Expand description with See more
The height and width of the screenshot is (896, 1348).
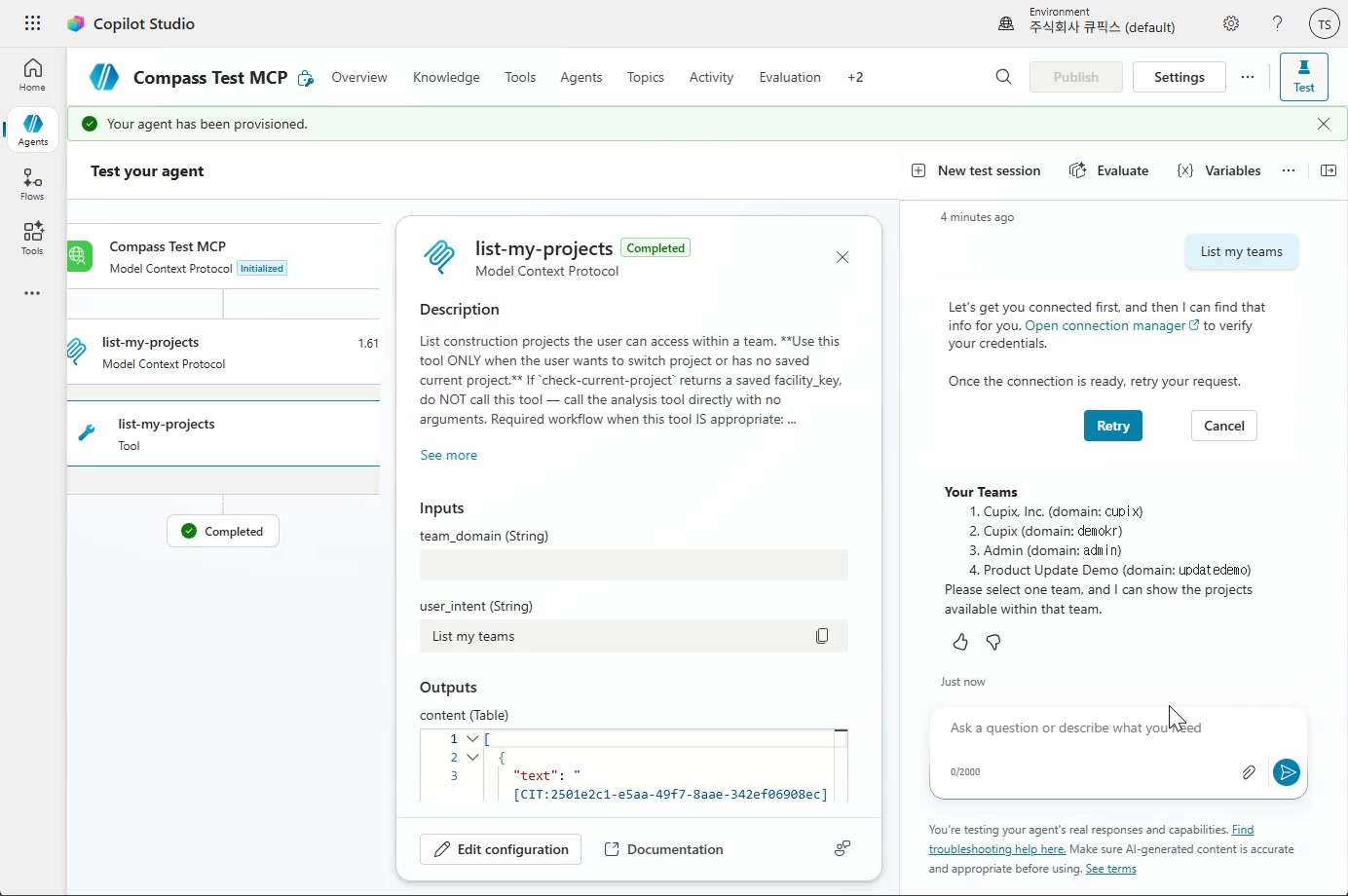(449, 455)
